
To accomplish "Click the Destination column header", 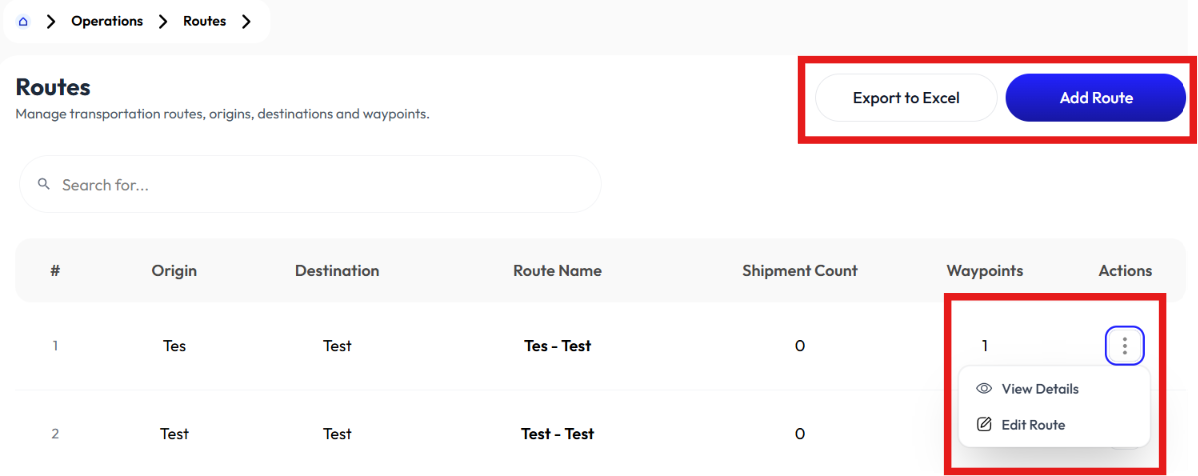I will 337,270.
